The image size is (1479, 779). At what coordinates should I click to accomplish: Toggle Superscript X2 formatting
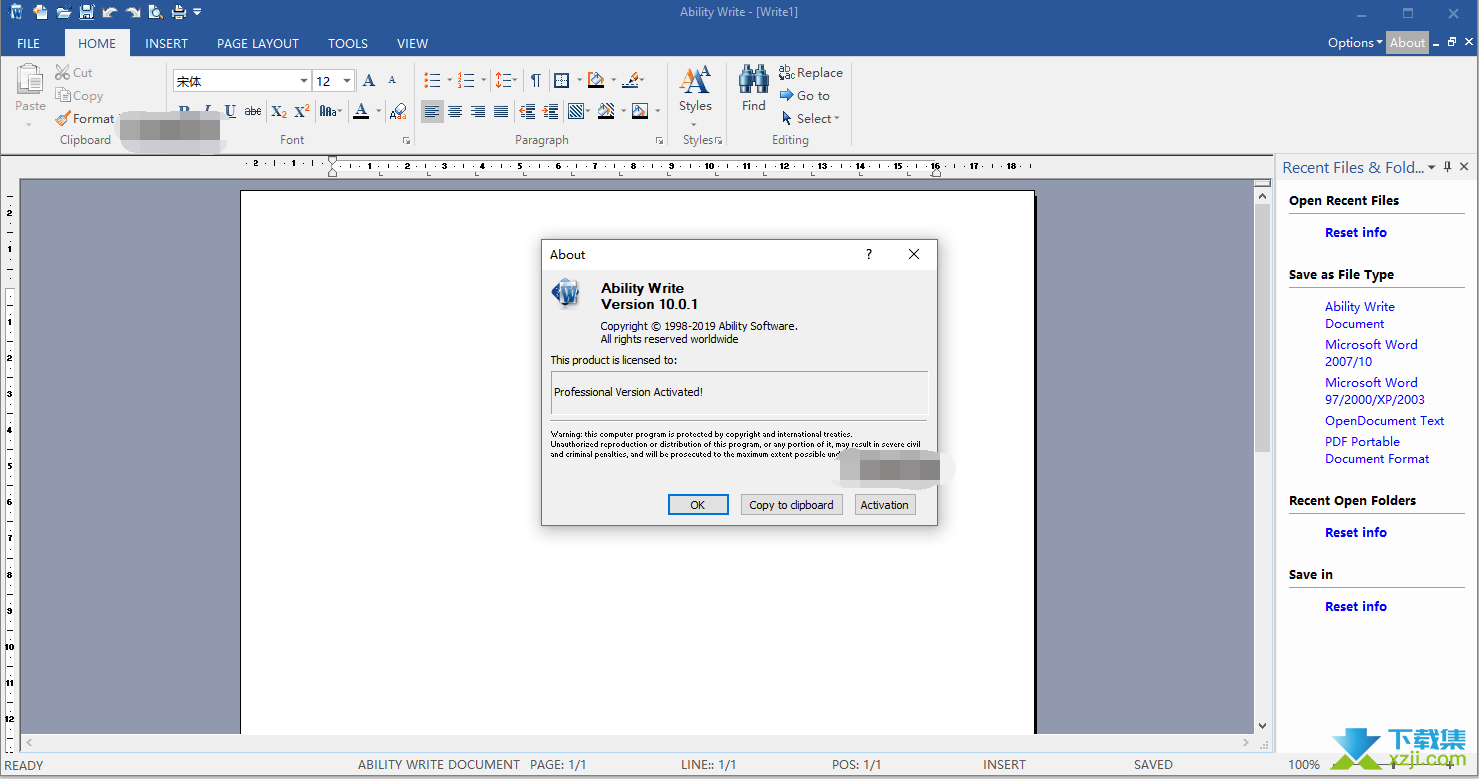pyautogui.click(x=302, y=111)
